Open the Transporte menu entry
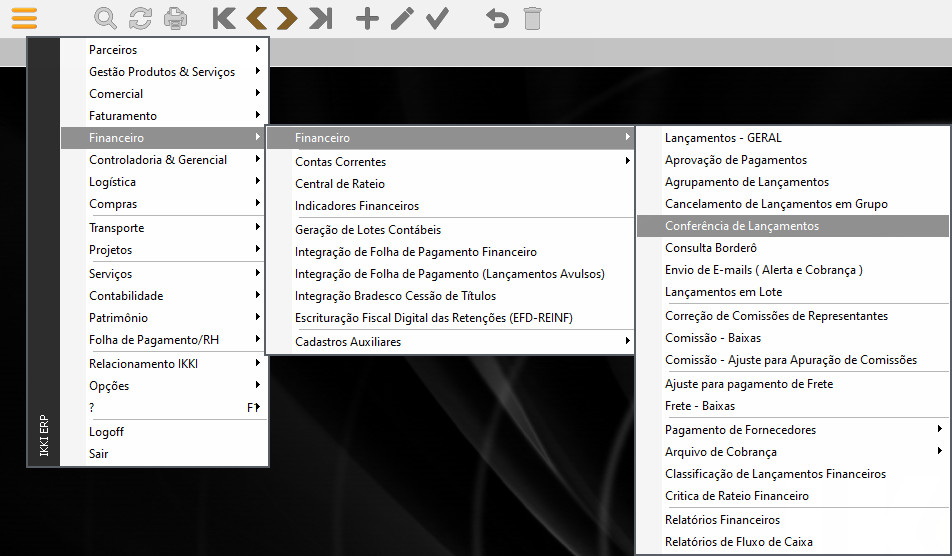This screenshot has height=556, width=952. (164, 228)
